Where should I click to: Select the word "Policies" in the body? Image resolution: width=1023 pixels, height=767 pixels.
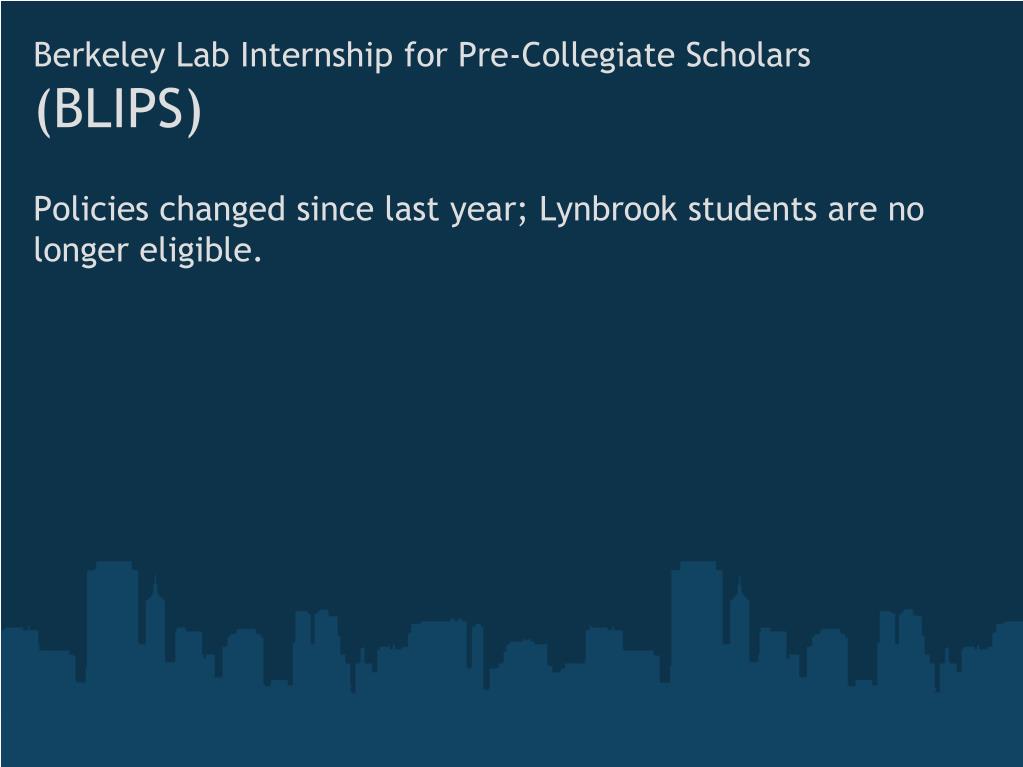[x=91, y=209]
